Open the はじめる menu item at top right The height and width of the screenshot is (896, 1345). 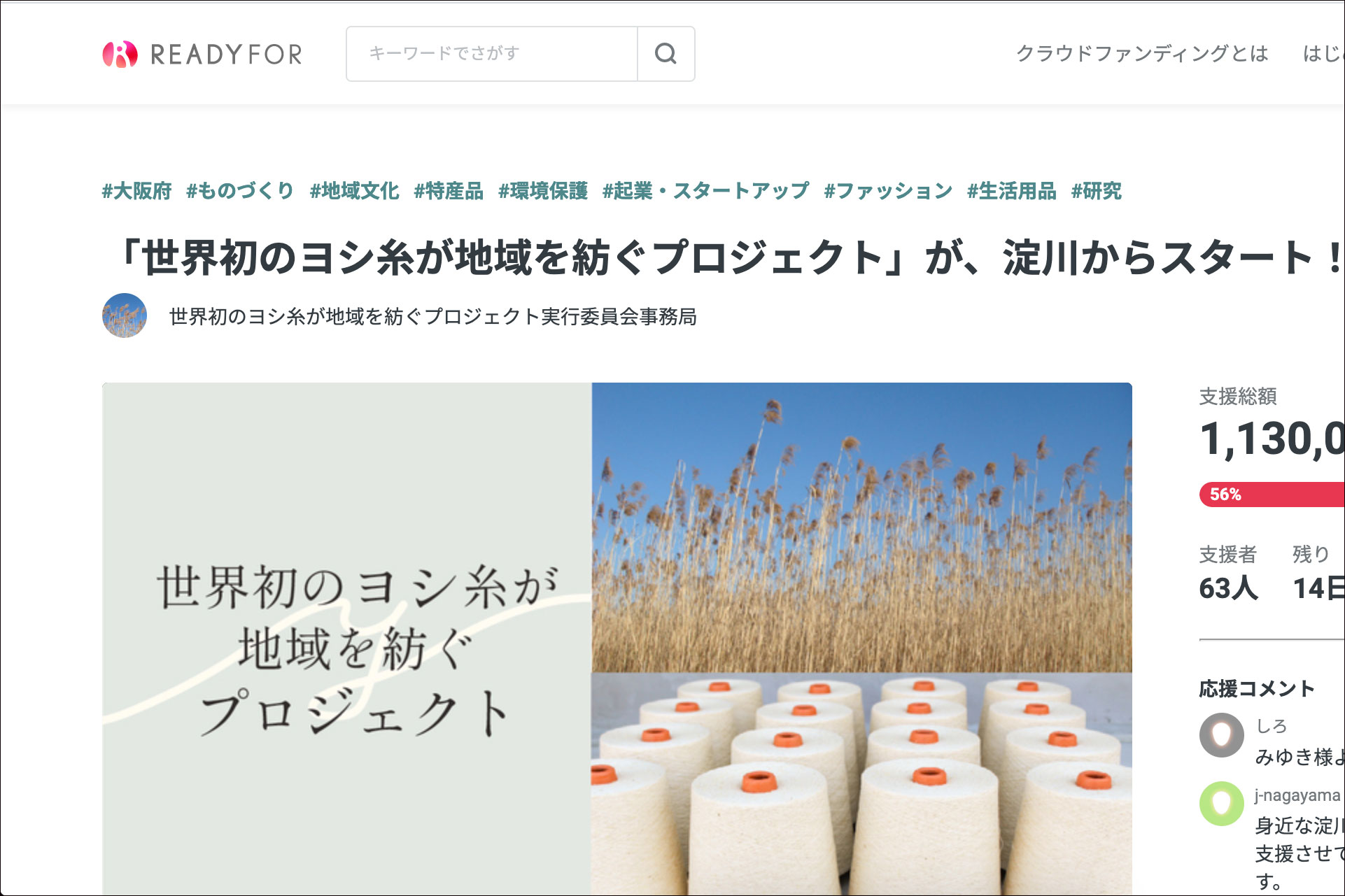[1323, 53]
